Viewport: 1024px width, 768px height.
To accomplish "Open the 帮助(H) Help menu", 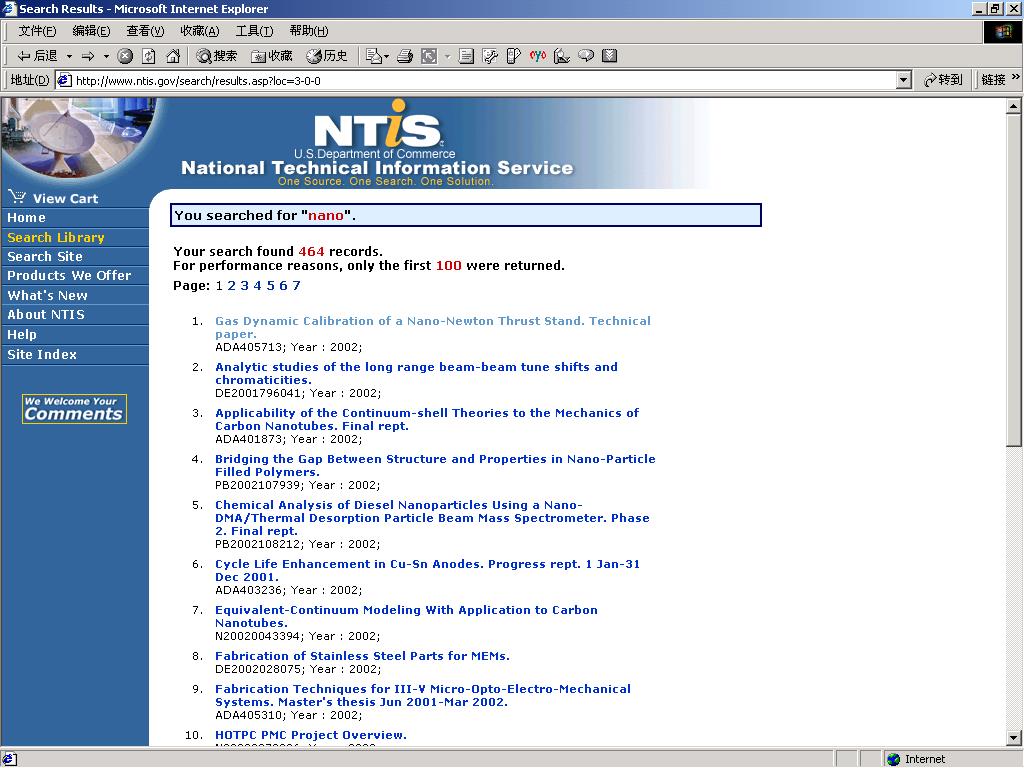I will click(308, 31).
